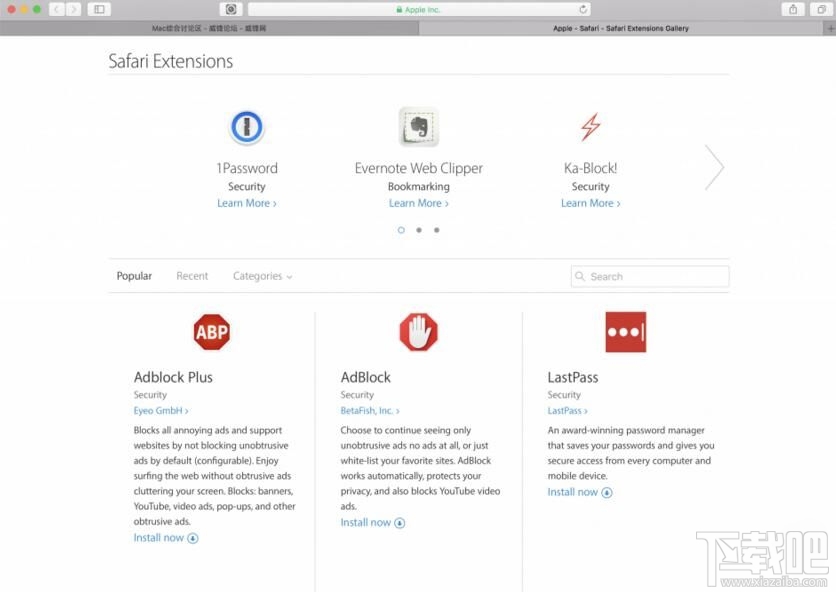Click the Evernote Web Clipper elephant icon
Image resolution: width=836 pixels, height=592 pixels.
pyautogui.click(x=418, y=127)
